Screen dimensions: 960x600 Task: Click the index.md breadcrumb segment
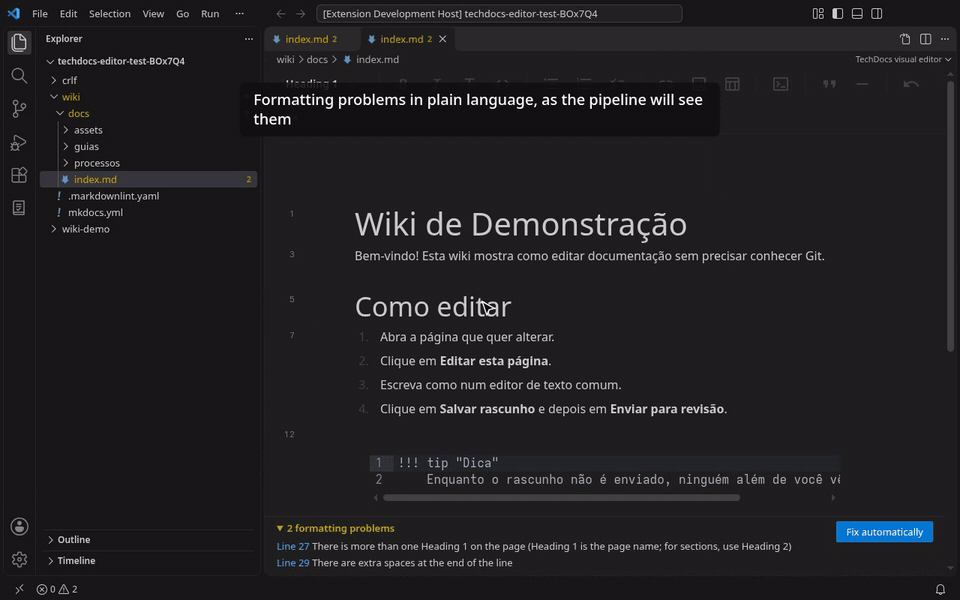(x=377, y=59)
